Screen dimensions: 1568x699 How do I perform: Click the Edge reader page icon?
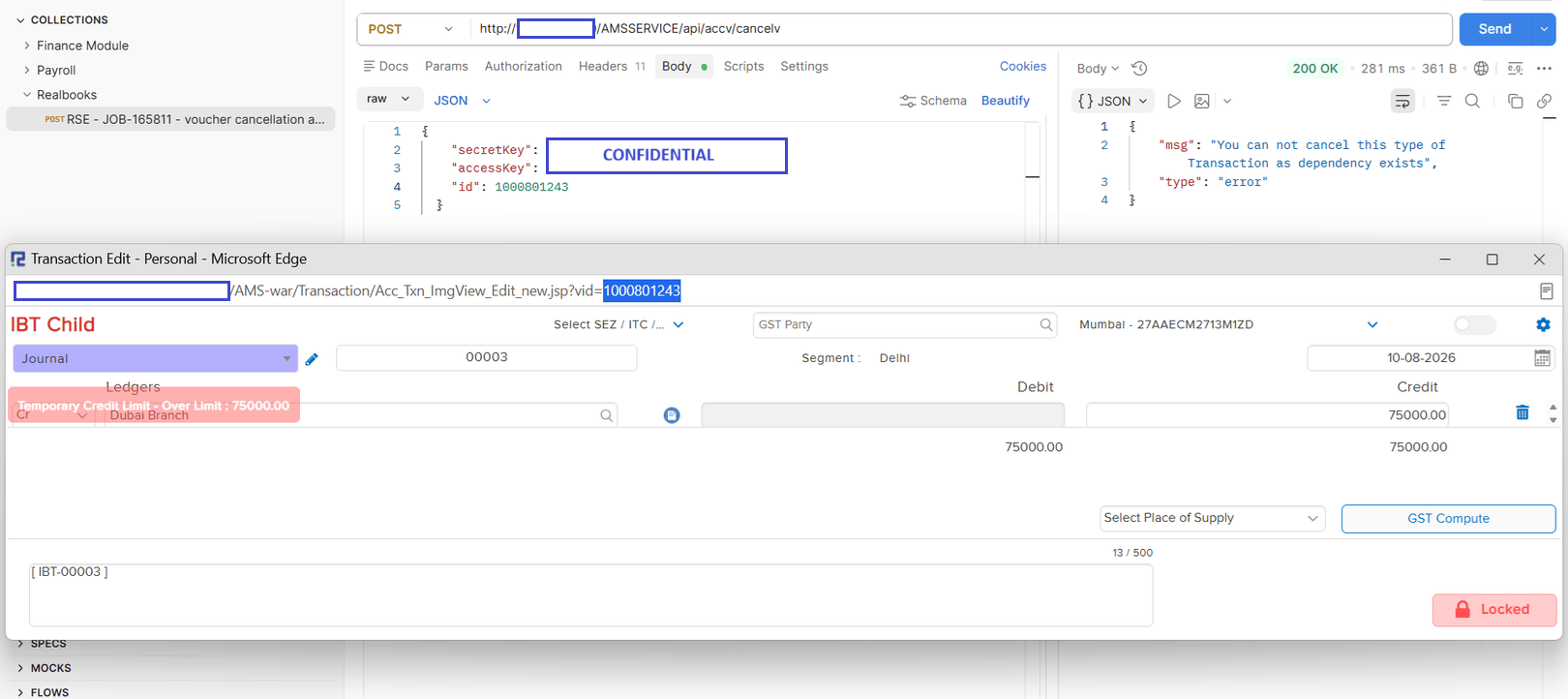point(1546,291)
